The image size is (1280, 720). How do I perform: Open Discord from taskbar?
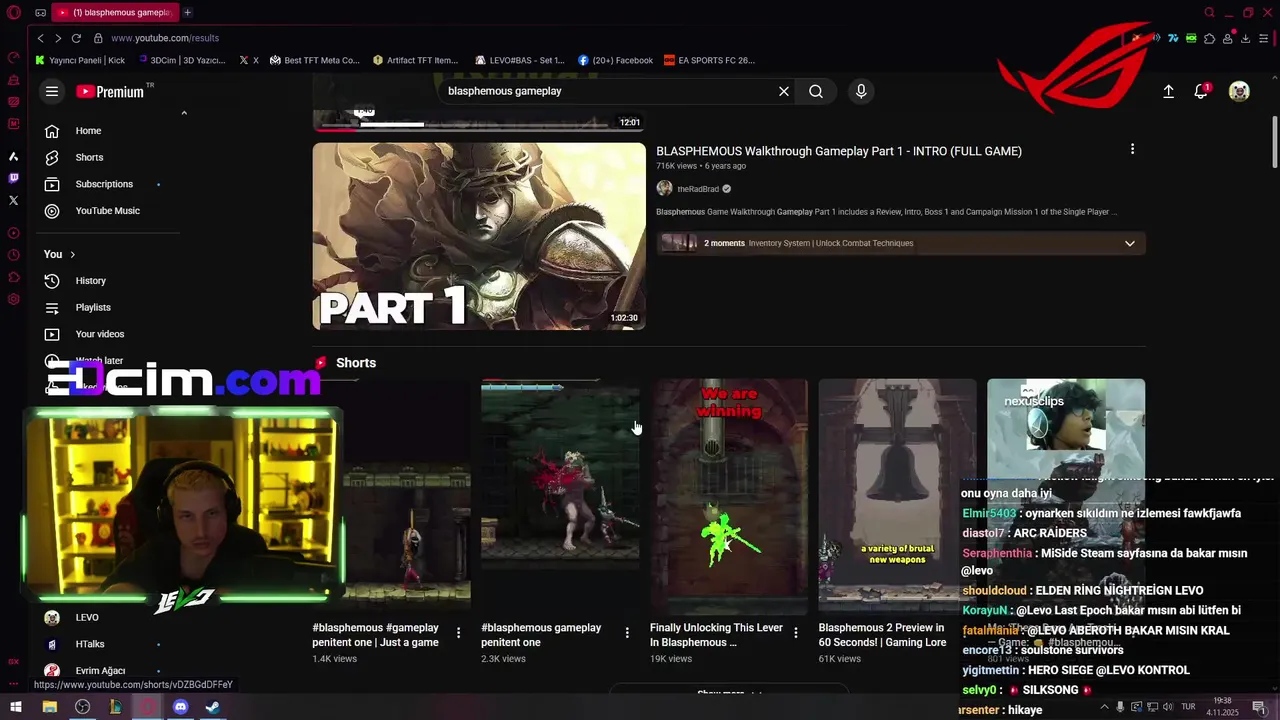180,707
